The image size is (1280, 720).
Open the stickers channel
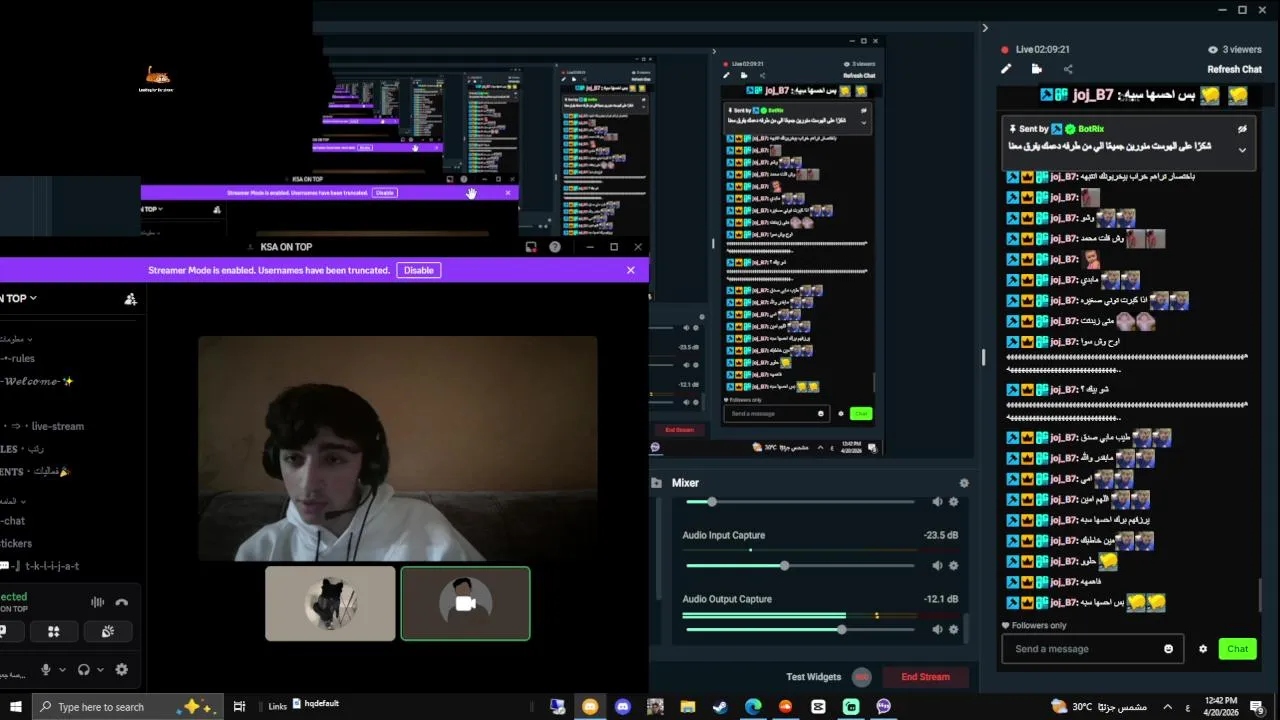[x=16, y=544]
